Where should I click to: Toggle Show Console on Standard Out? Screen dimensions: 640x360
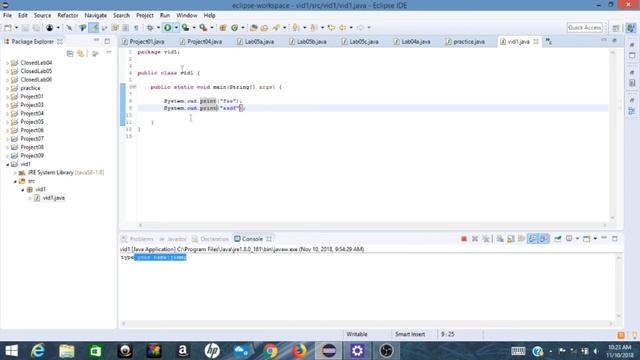(533, 239)
